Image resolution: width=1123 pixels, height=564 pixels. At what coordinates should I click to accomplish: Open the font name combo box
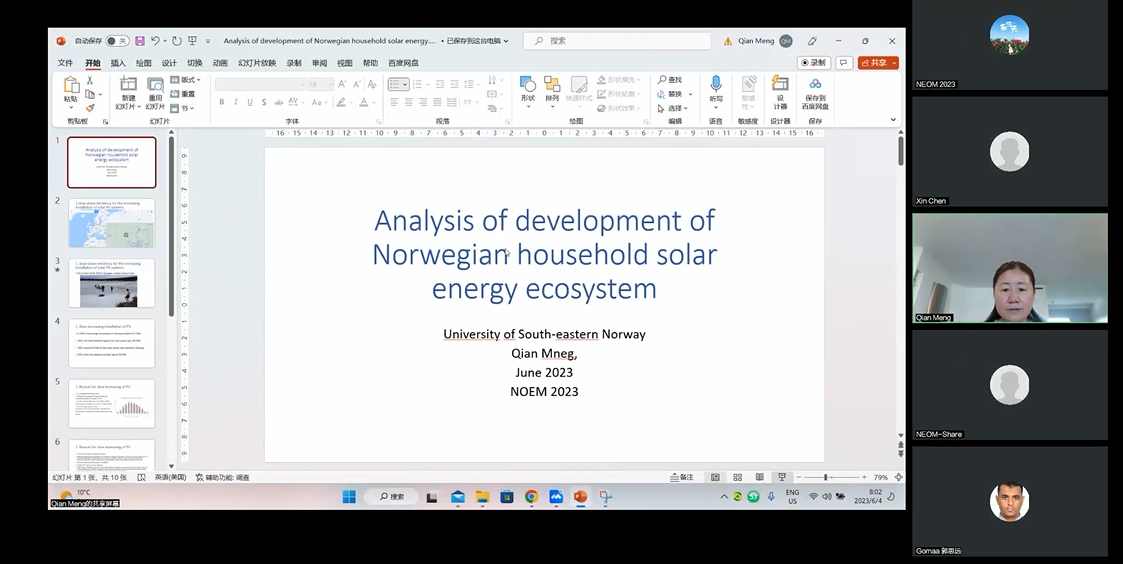point(261,84)
